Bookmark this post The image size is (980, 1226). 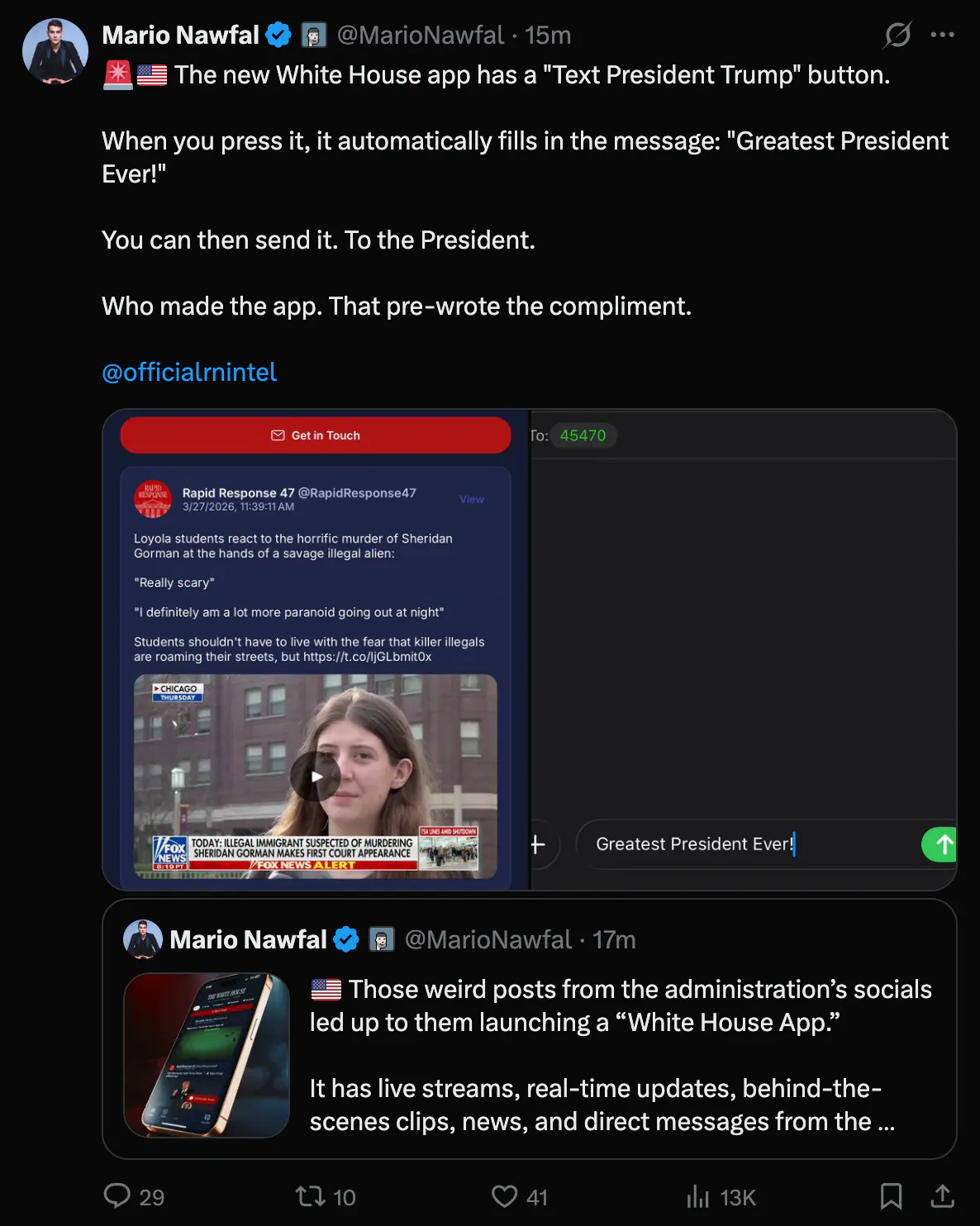click(x=891, y=1196)
